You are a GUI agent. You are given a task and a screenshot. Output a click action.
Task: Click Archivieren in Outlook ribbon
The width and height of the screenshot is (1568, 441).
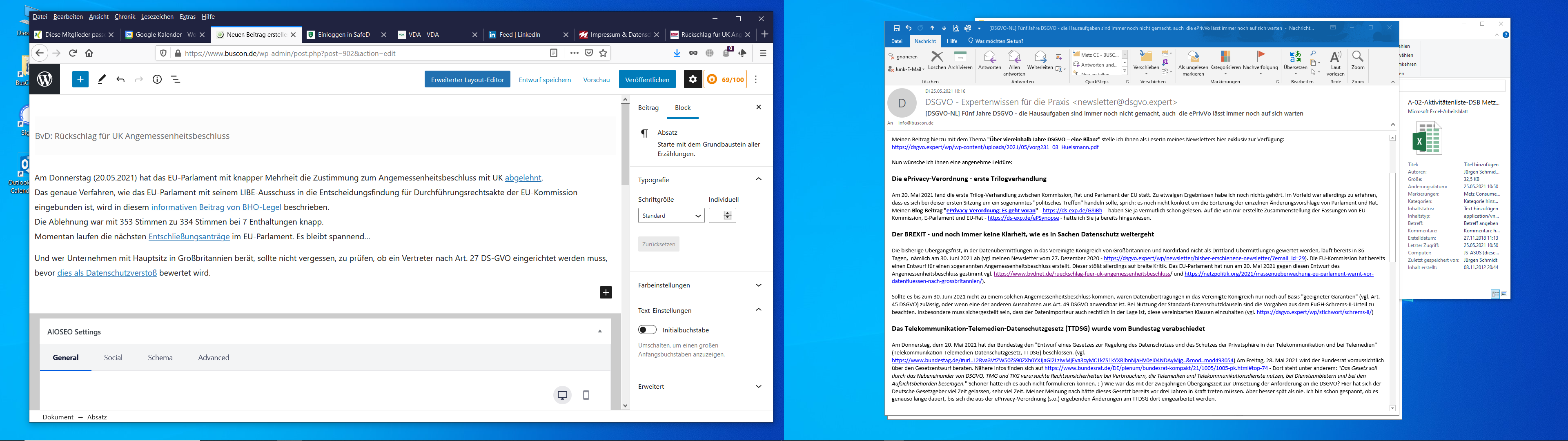[960, 60]
